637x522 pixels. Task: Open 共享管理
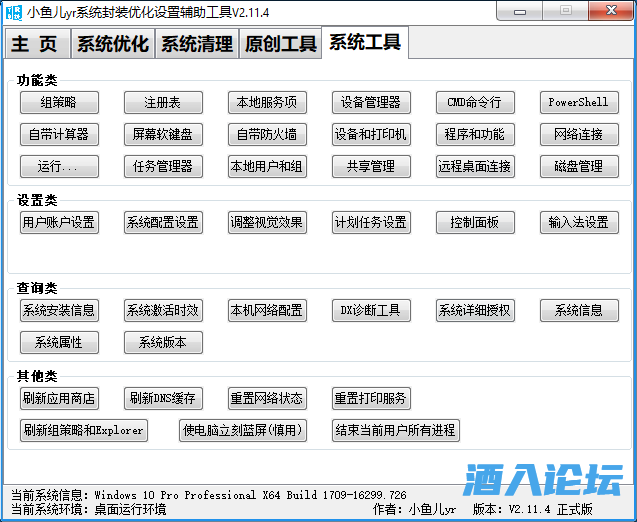[371, 167]
